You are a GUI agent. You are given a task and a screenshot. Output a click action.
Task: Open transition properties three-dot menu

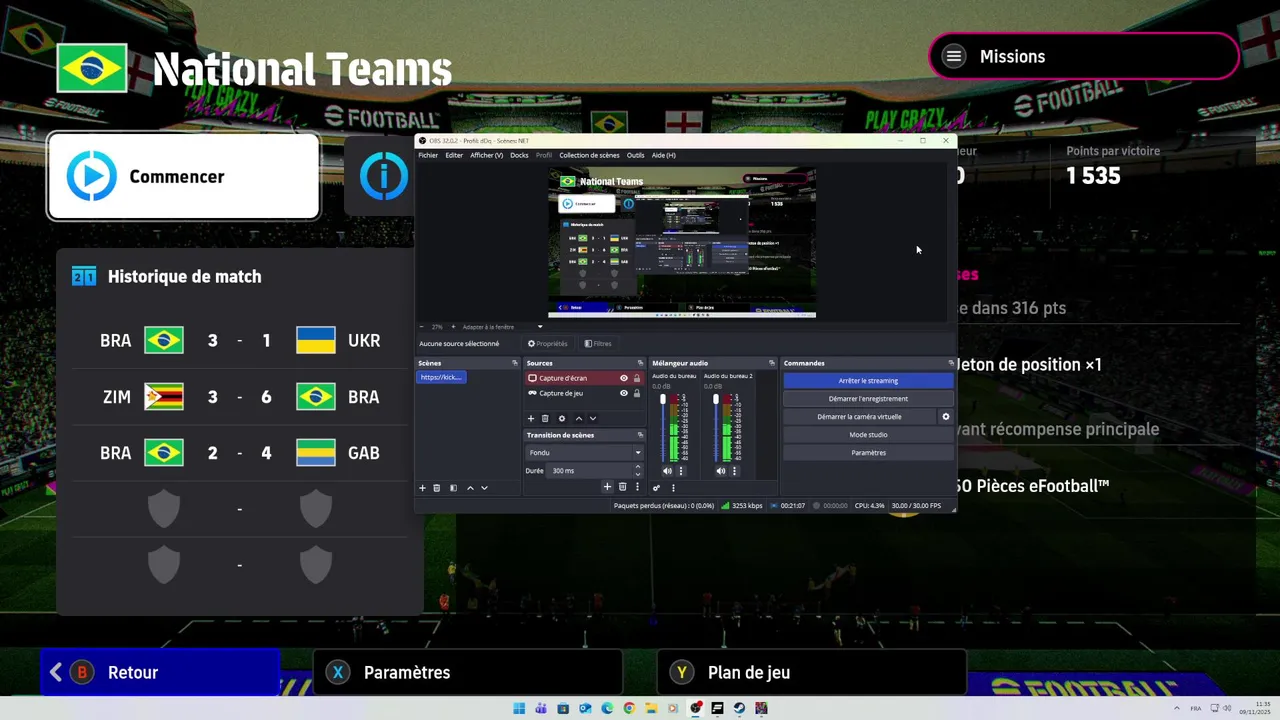click(x=637, y=487)
